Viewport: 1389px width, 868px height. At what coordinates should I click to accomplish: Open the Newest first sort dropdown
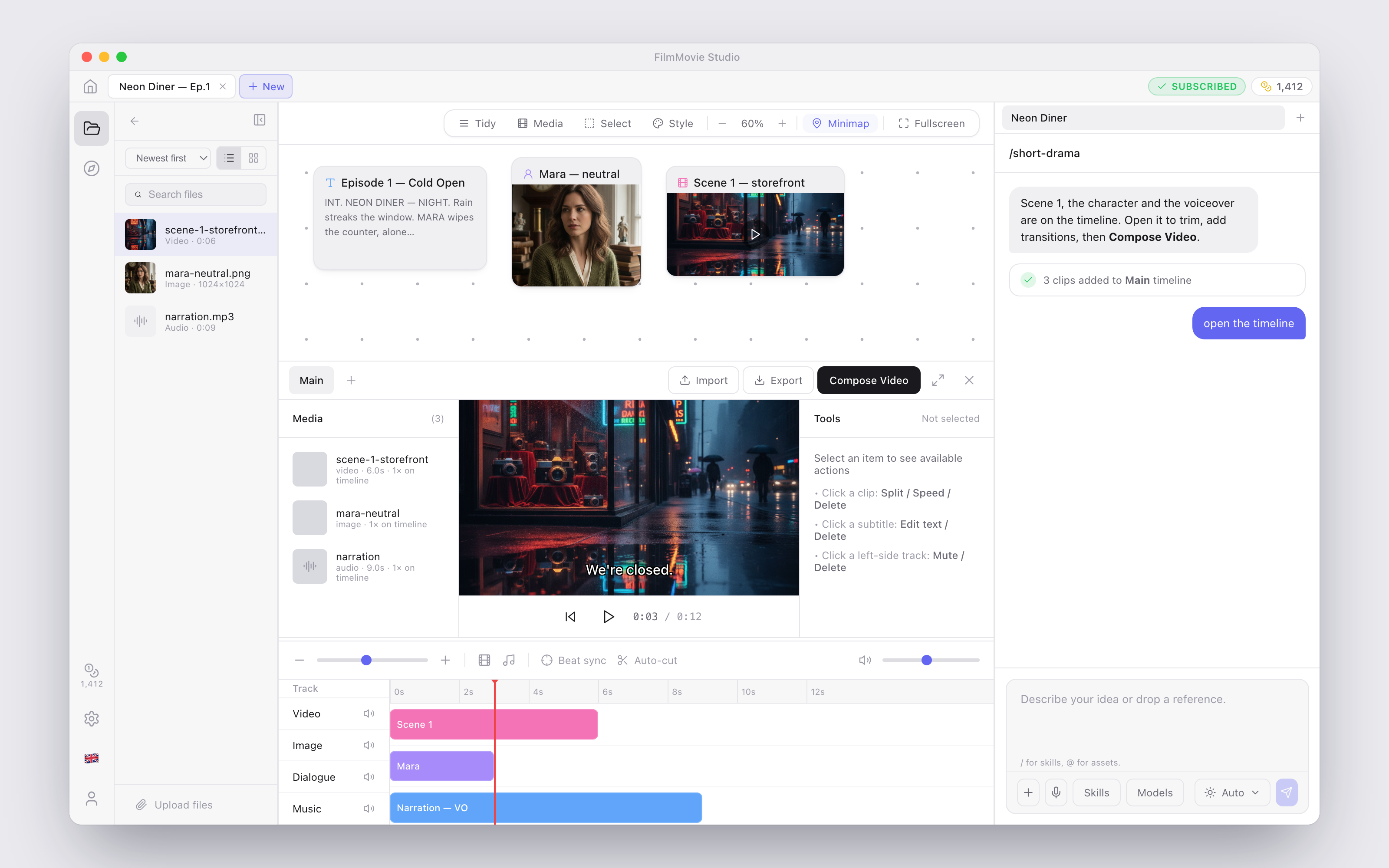(168, 158)
